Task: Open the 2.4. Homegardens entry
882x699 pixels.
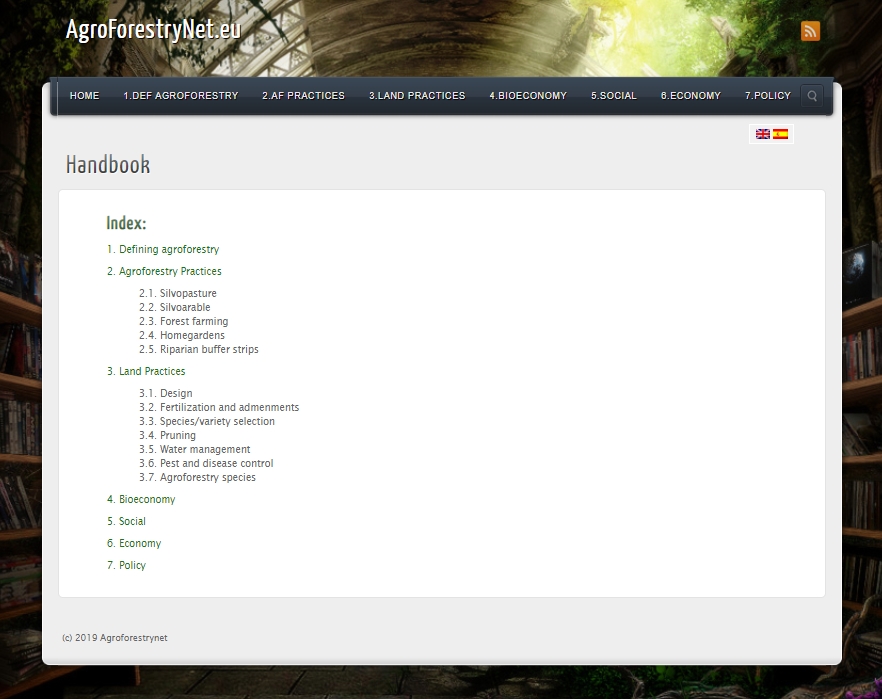Action: click(x=182, y=335)
